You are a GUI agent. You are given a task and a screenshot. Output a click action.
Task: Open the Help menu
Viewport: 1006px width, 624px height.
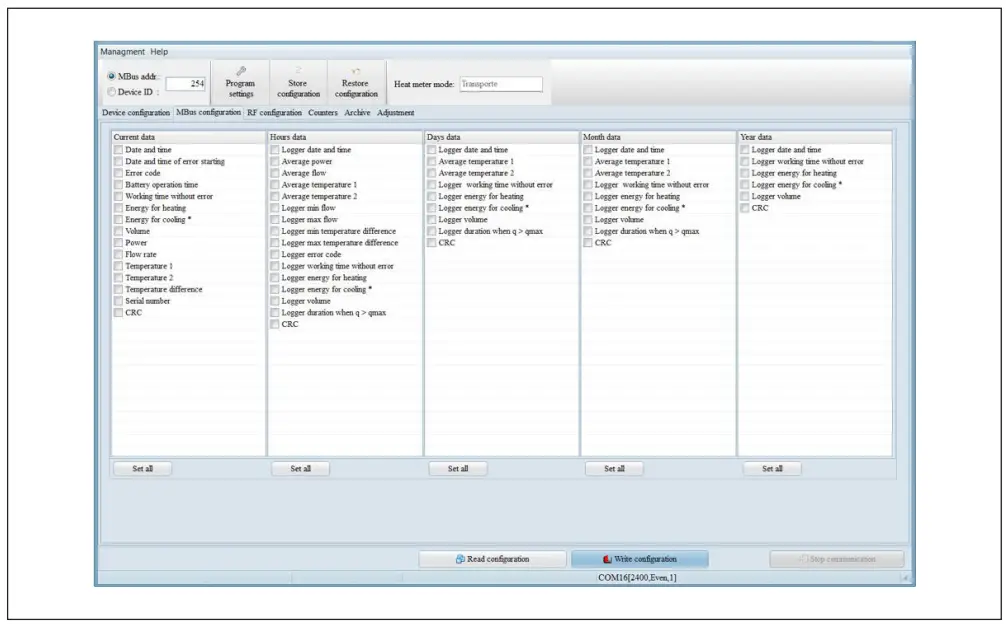pyautogui.click(x=160, y=52)
